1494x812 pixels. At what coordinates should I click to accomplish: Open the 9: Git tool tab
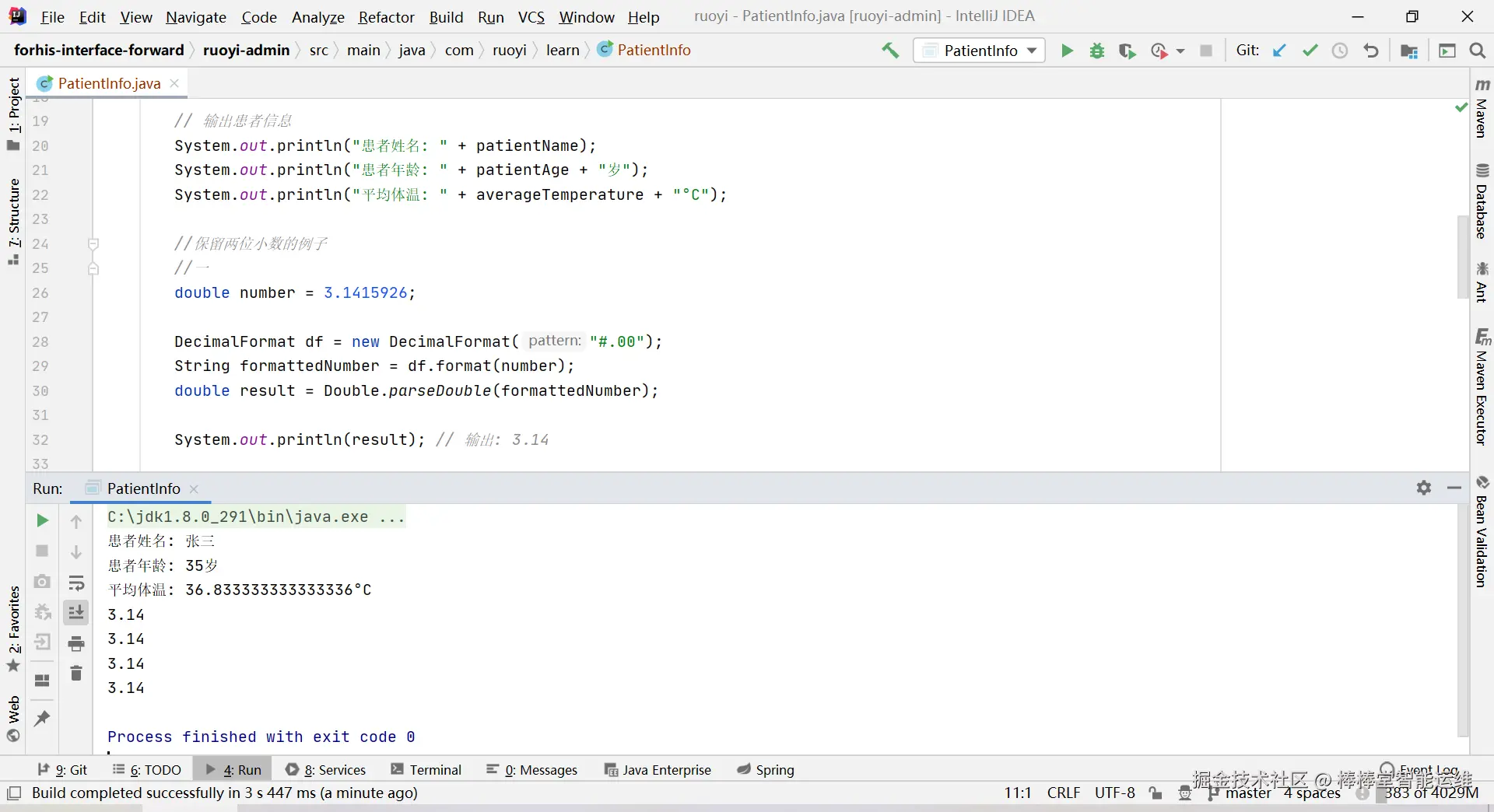62,769
